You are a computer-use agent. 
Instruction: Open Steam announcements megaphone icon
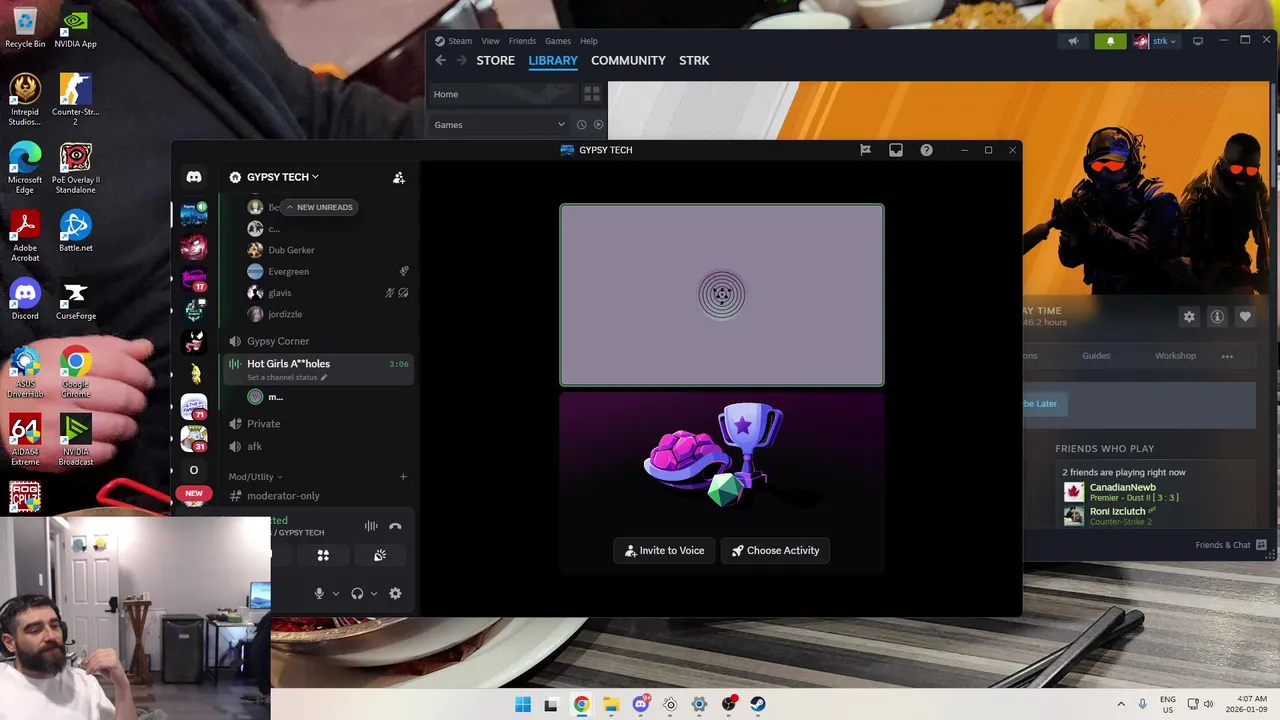click(x=1073, y=41)
